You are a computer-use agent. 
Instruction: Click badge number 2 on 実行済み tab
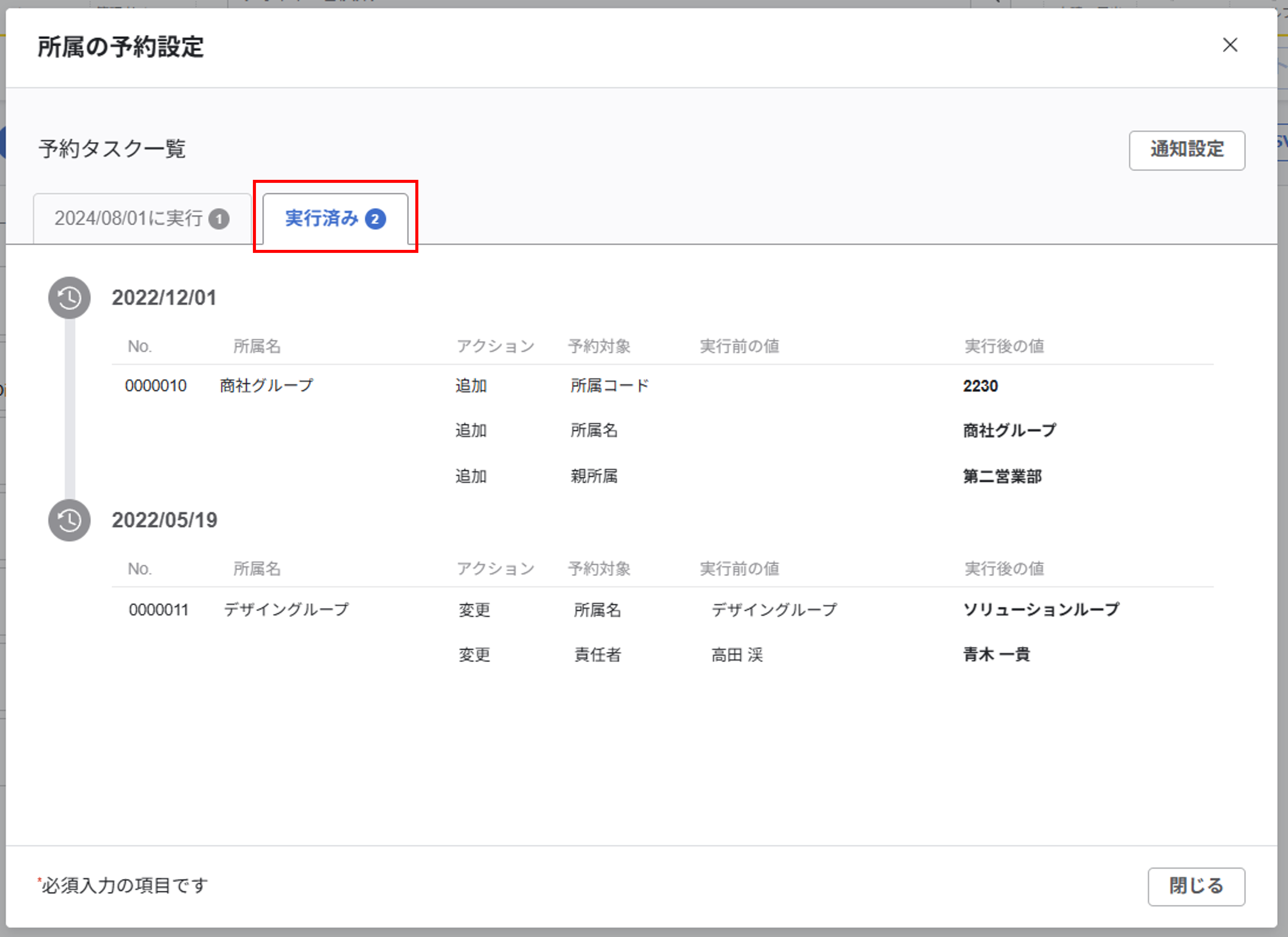375,219
